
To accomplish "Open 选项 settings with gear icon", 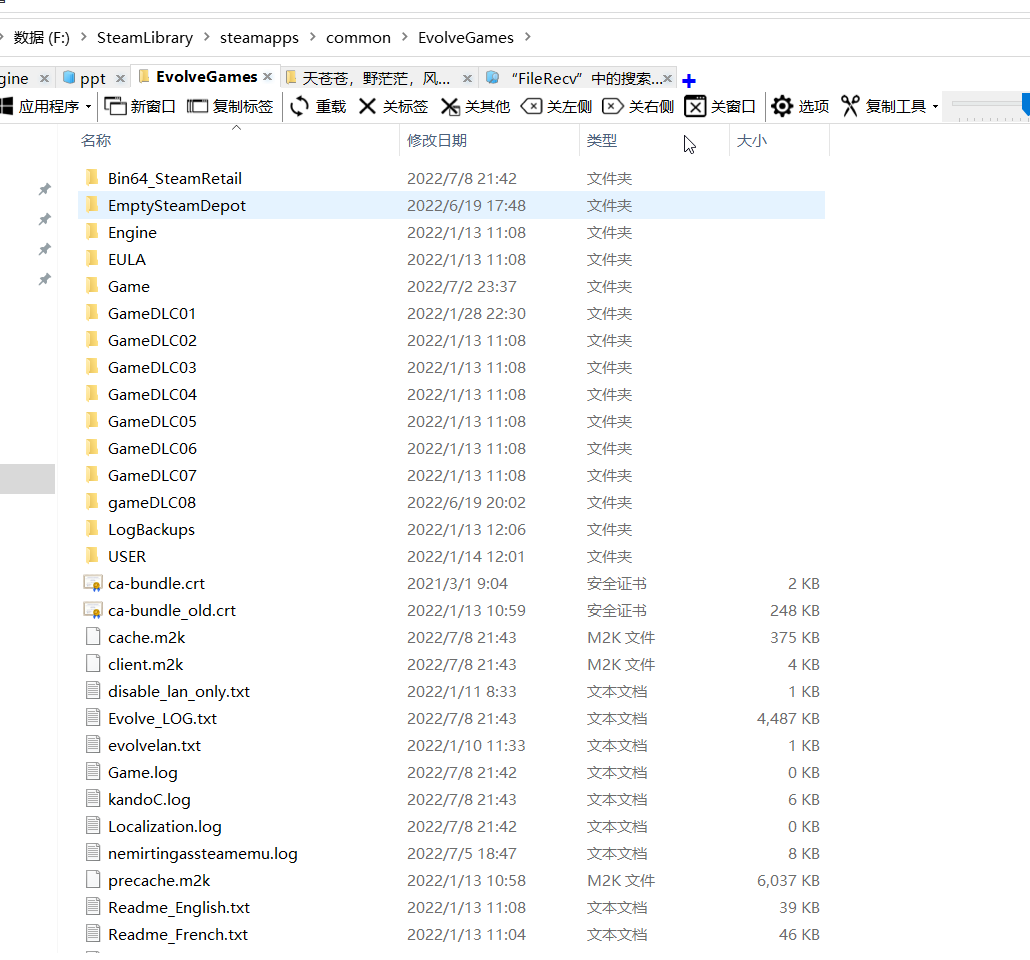I will (x=800, y=106).
